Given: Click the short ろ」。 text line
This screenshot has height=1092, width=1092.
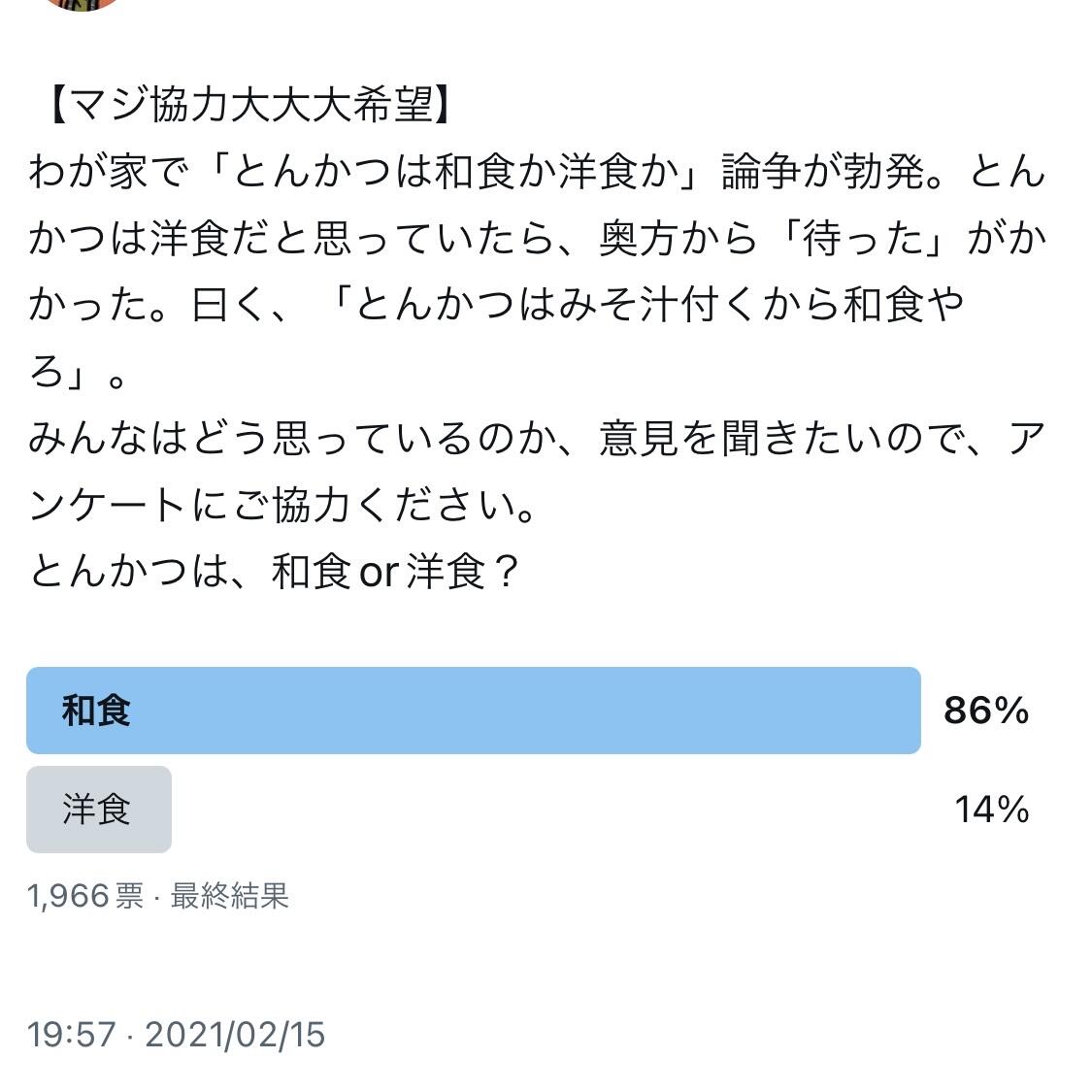Looking at the screenshot, I should (78, 373).
